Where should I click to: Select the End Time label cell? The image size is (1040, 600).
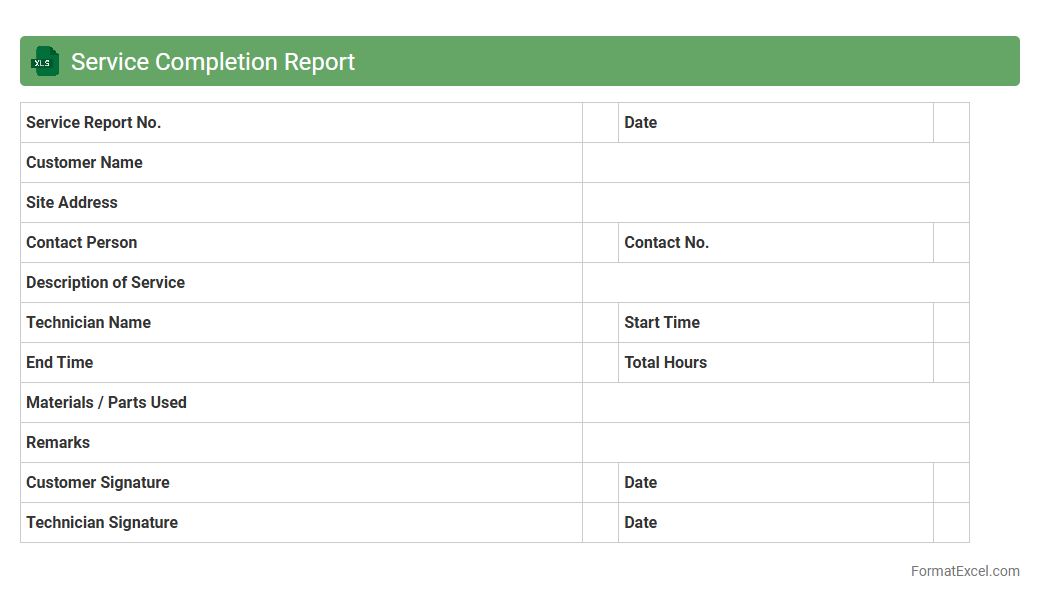pyautogui.click(x=300, y=362)
